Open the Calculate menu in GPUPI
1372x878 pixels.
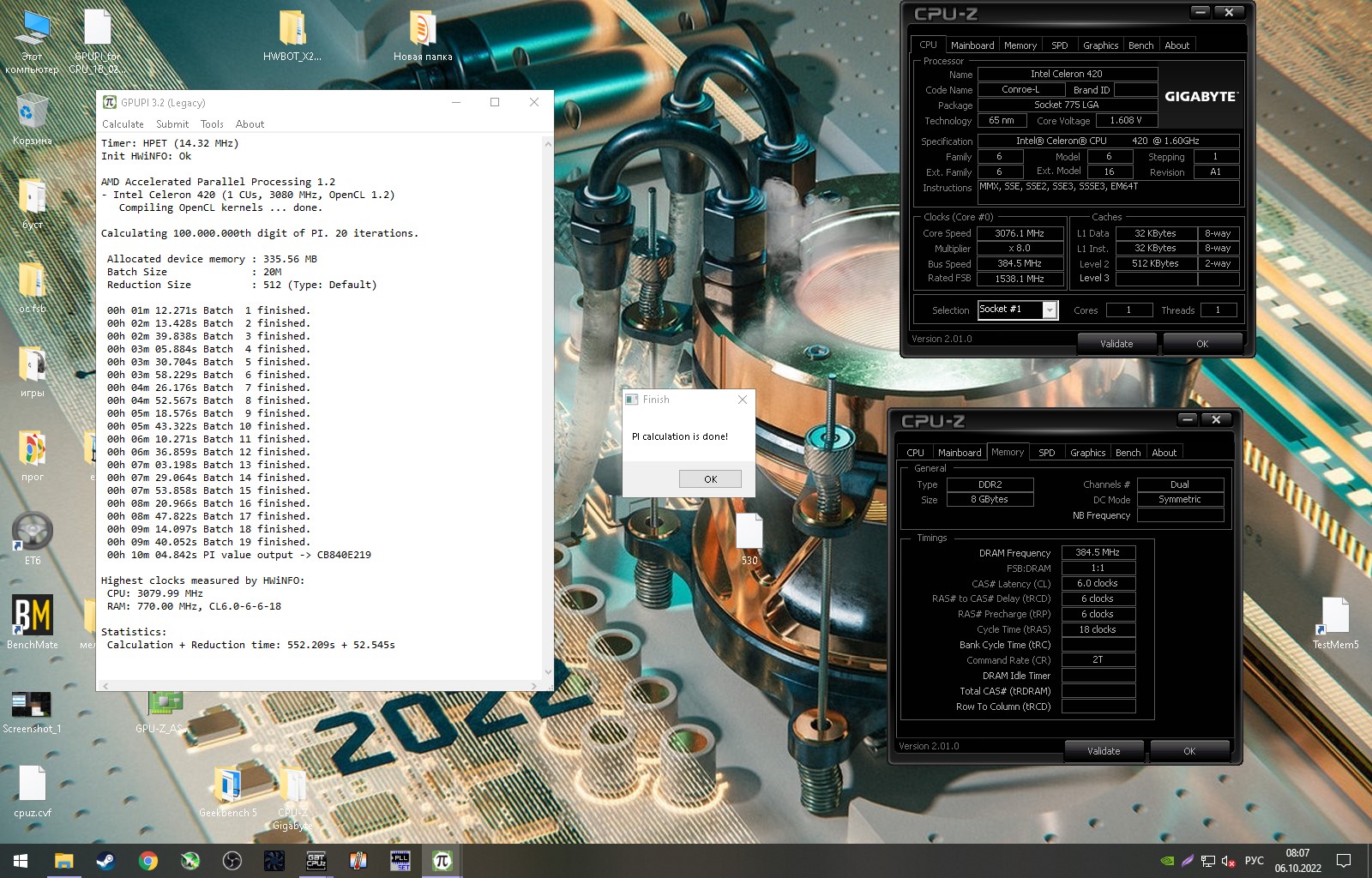123,124
